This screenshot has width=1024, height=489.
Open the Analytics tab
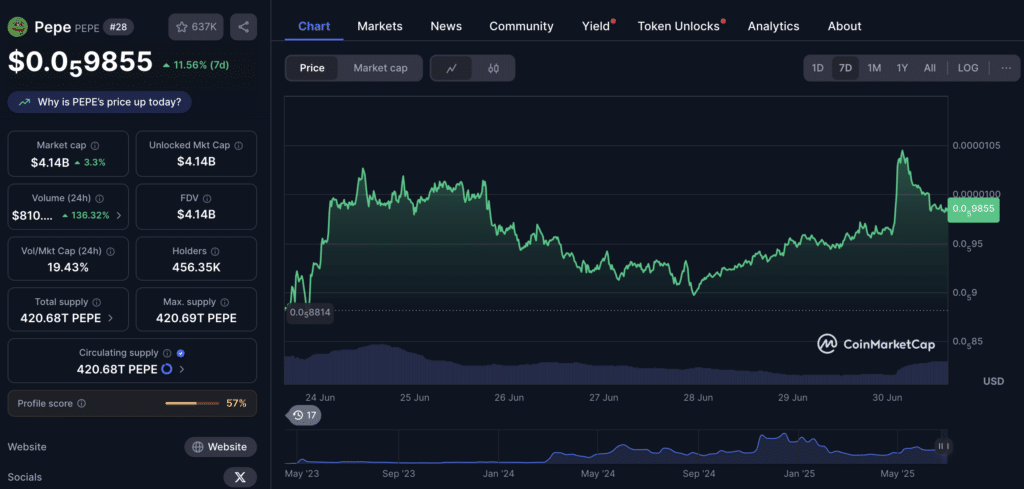(x=773, y=26)
